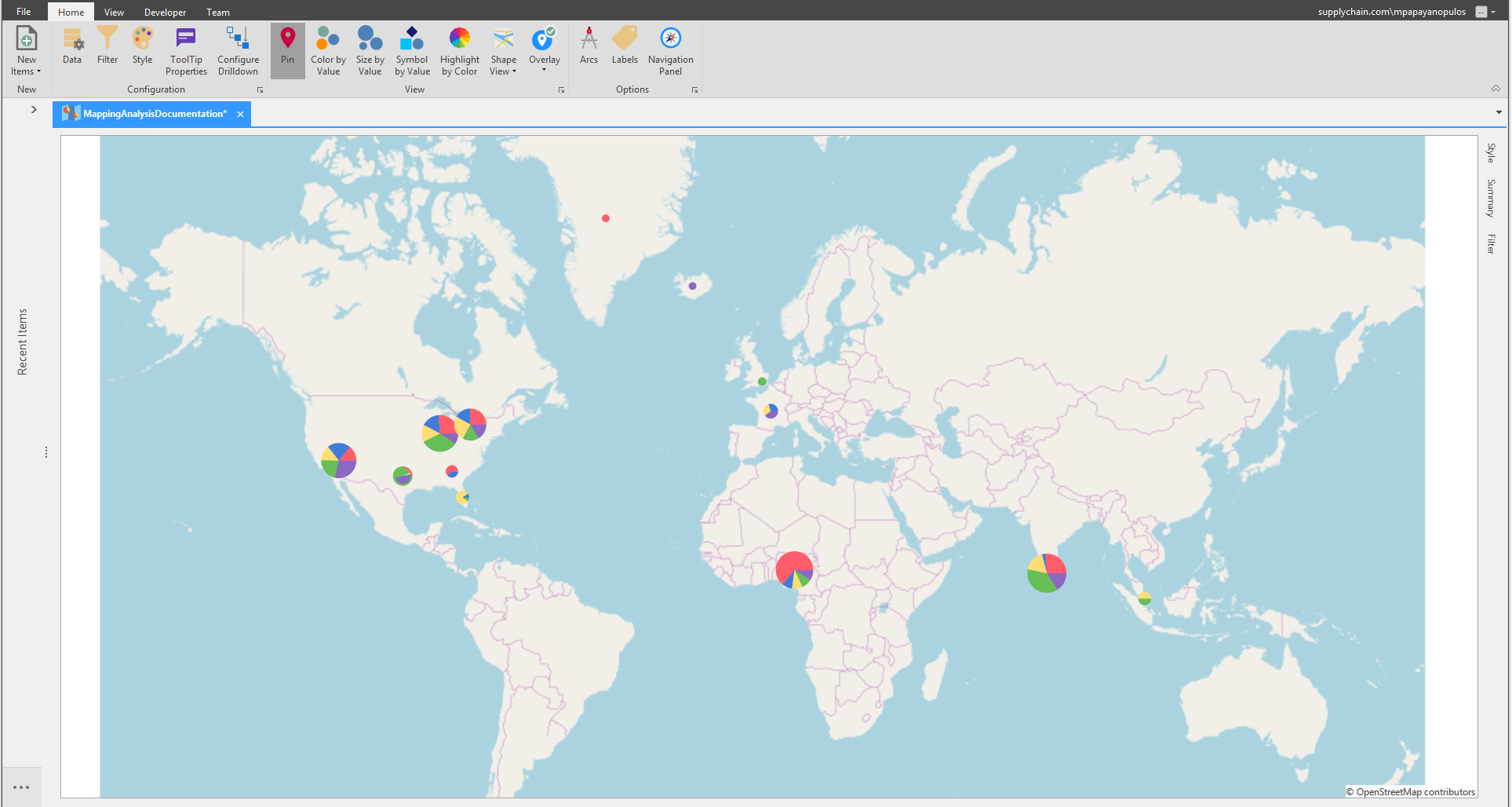
Task: Click the France pie chart marker
Action: coord(771,411)
